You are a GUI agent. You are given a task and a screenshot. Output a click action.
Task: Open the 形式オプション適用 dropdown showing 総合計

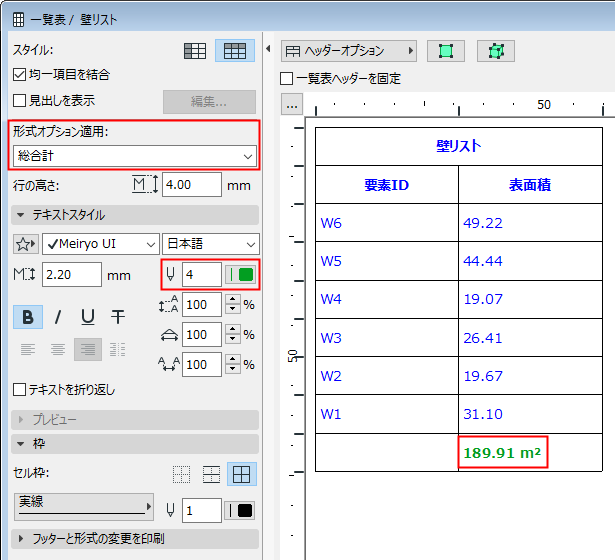click(135, 156)
